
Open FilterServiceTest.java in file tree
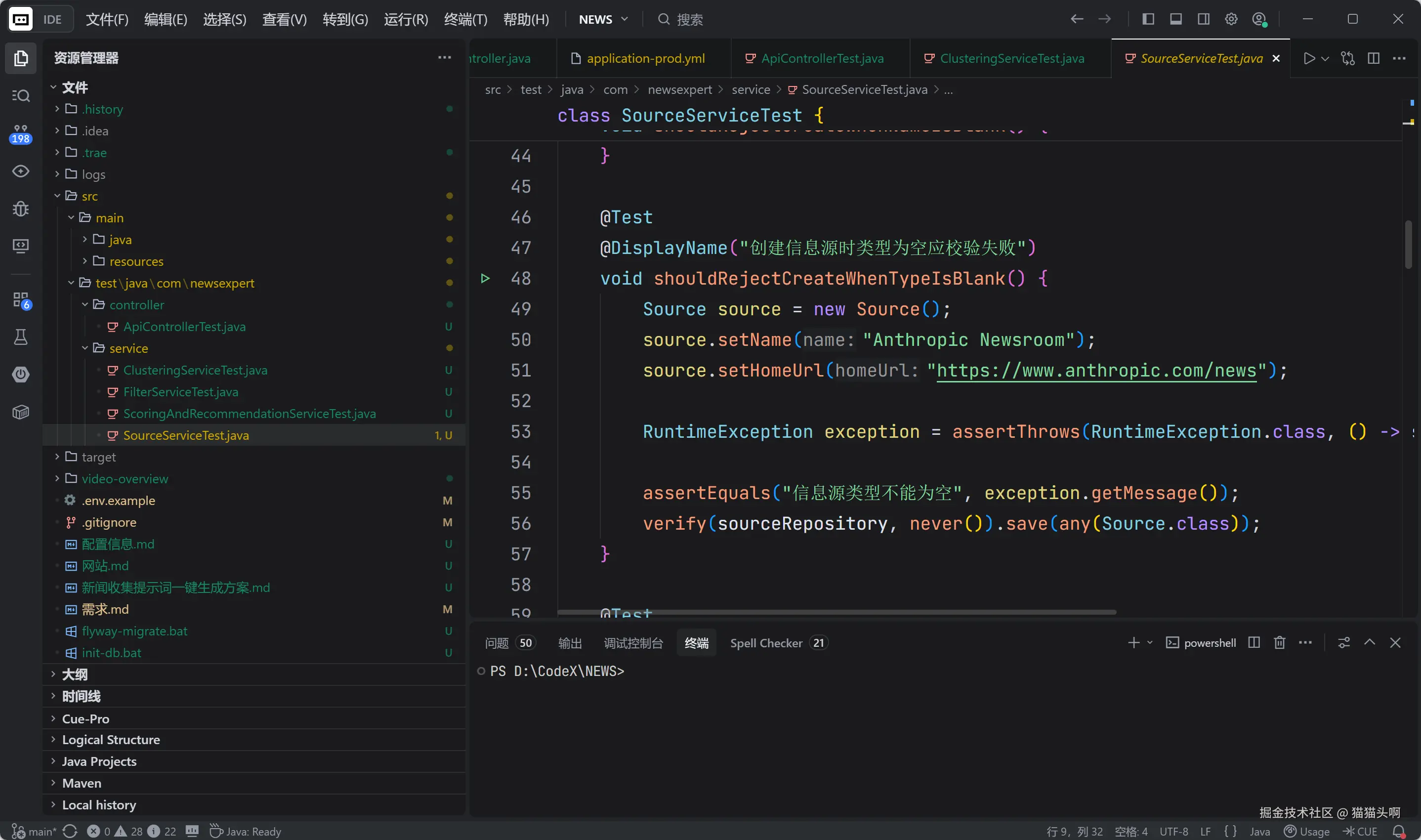pyautogui.click(x=180, y=392)
